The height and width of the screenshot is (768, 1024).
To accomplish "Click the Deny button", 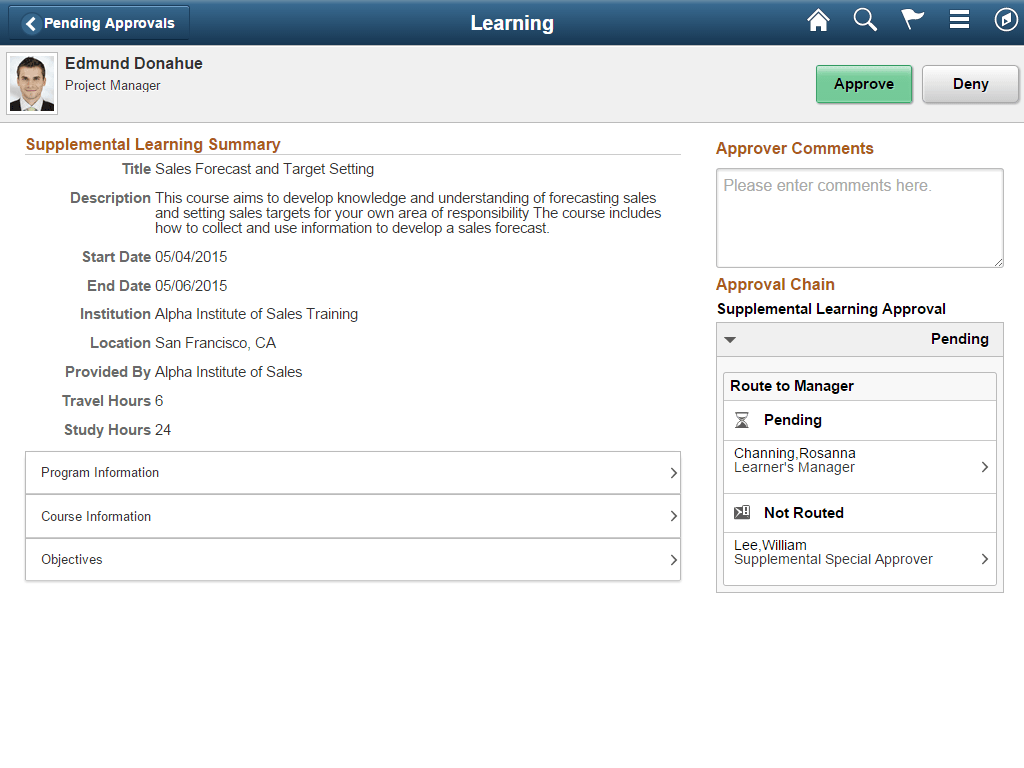I will click(970, 84).
